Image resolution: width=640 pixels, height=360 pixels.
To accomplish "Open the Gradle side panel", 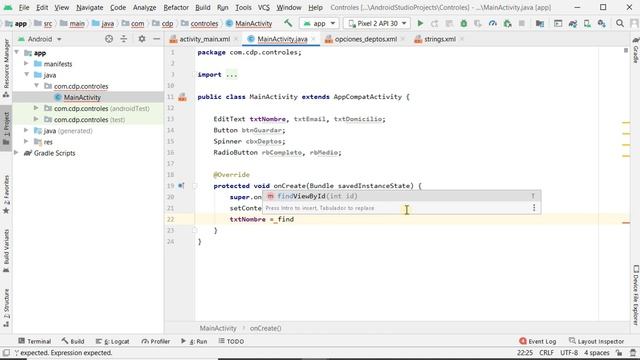I will coord(636,50).
